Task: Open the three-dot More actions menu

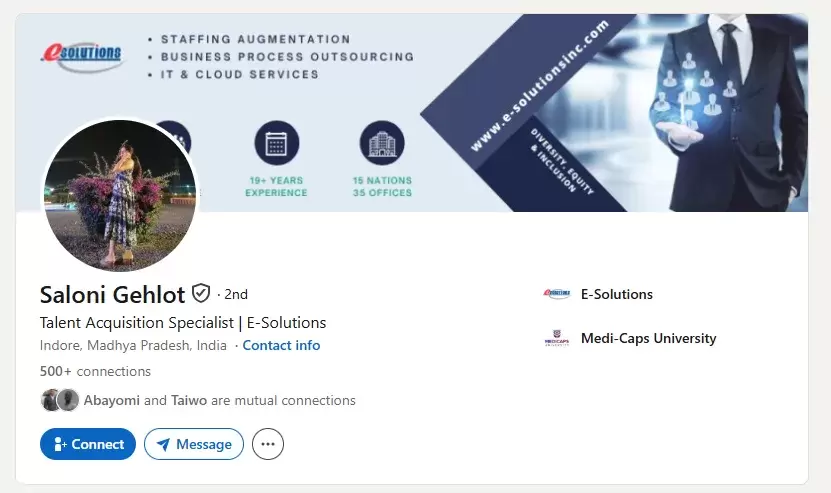Action: point(268,444)
